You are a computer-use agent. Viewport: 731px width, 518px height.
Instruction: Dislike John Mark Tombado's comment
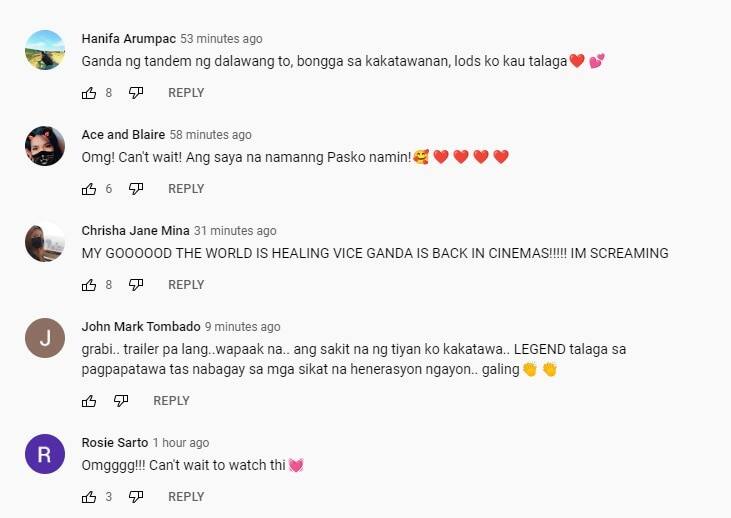121,401
